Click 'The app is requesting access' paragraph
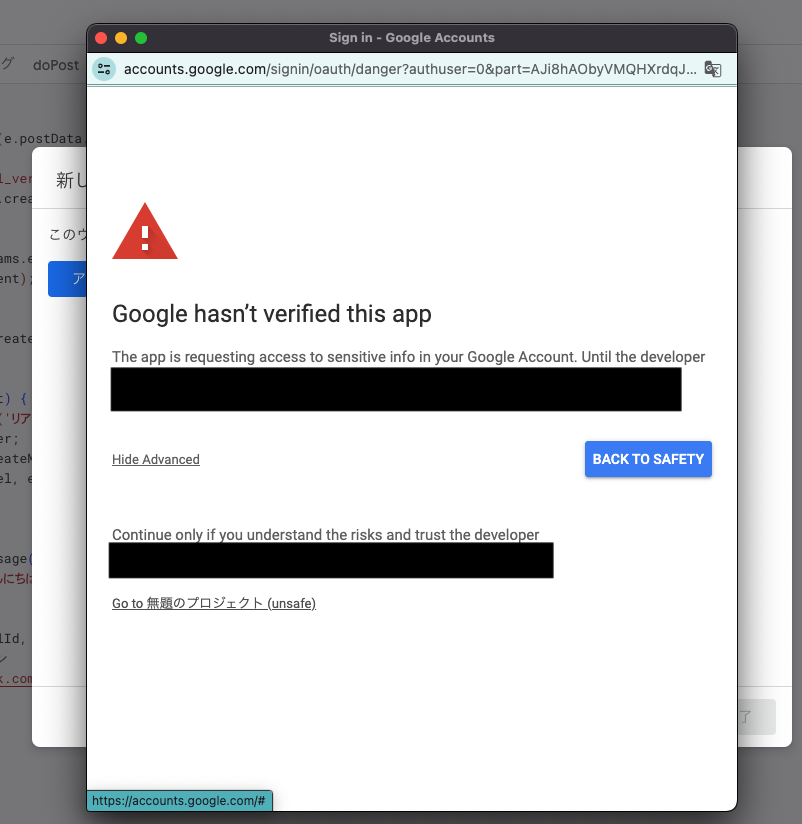 pos(408,357)
